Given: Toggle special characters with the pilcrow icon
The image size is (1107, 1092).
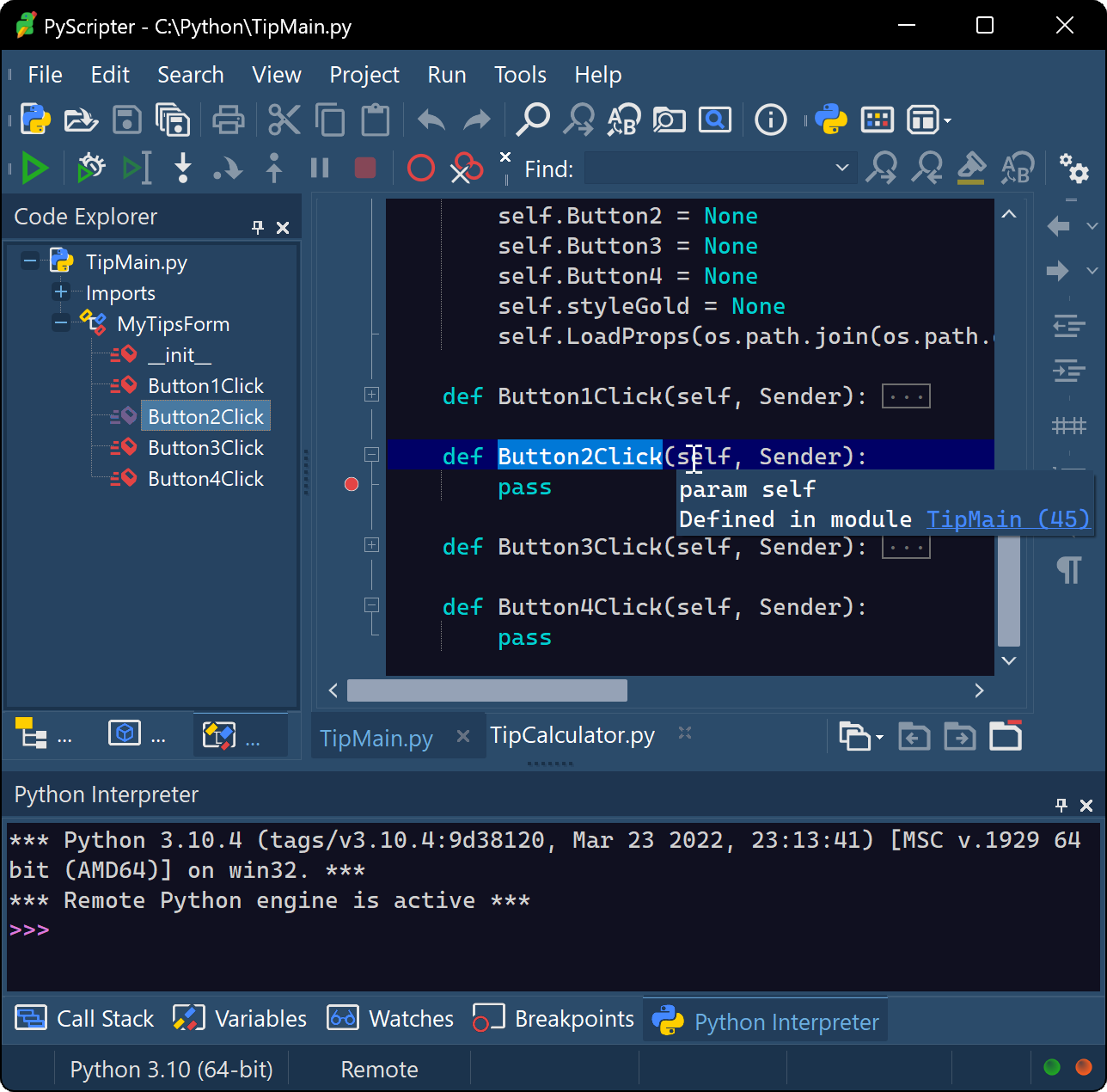Looking at the screenshot, I should (x=1068, y=569).
